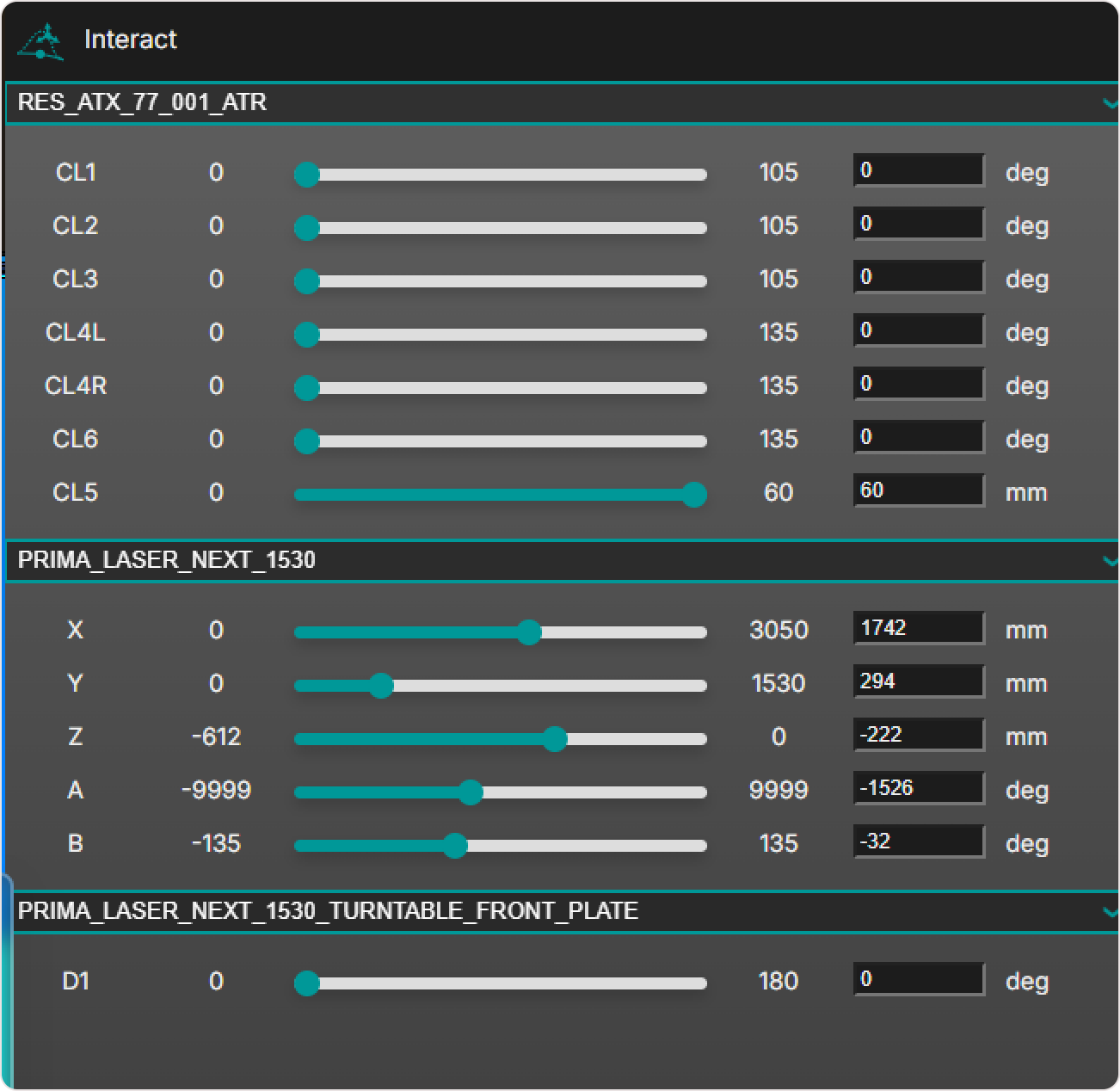Click the Interact panel icon
1120x1091 pixels.
click(41, 40)
